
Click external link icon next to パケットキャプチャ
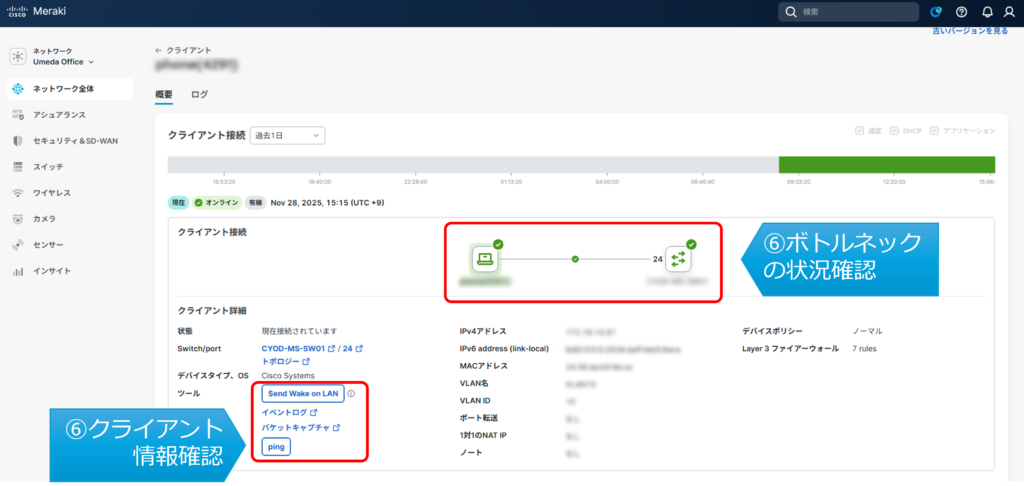coord(336,429)
